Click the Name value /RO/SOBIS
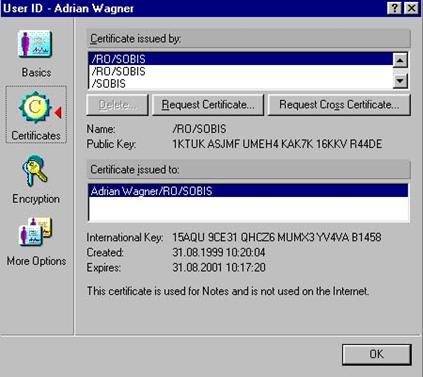Viewport: 423px width, 377px height. point(199,129)
